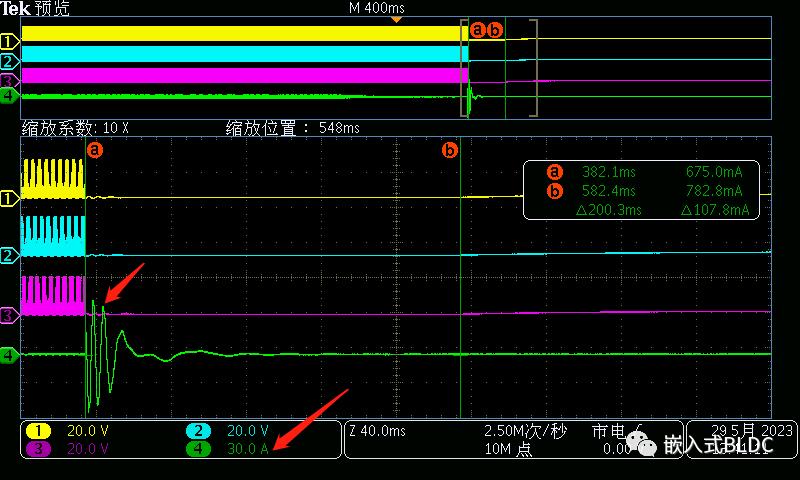Click cursor a icon in readout box
The height and width of the screenshot is (480, 800).
pos(555,172)
